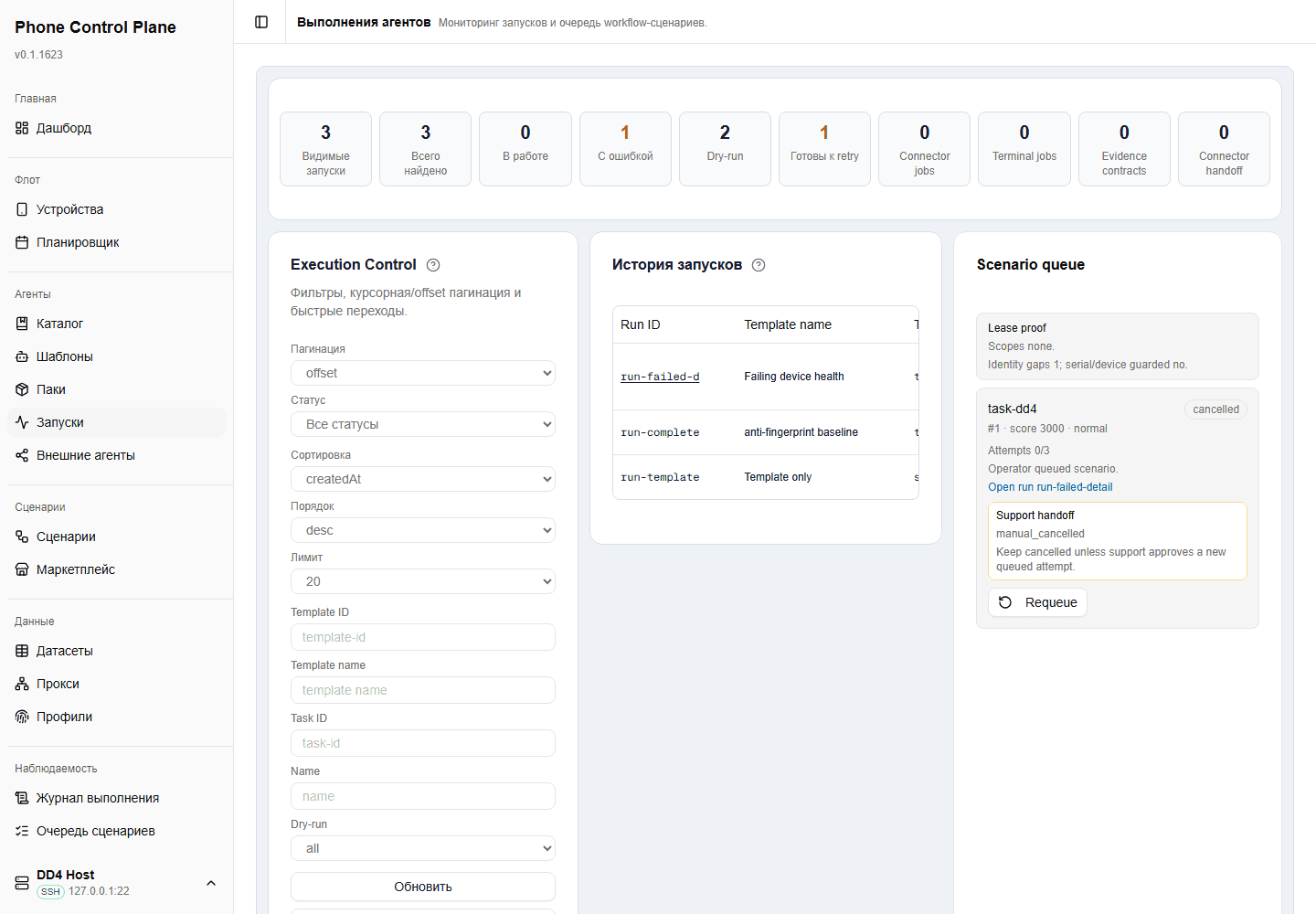Viewport: 1316px width, 914px height.
Task: Open help icon beside История запусков
Action: point(759,265)
